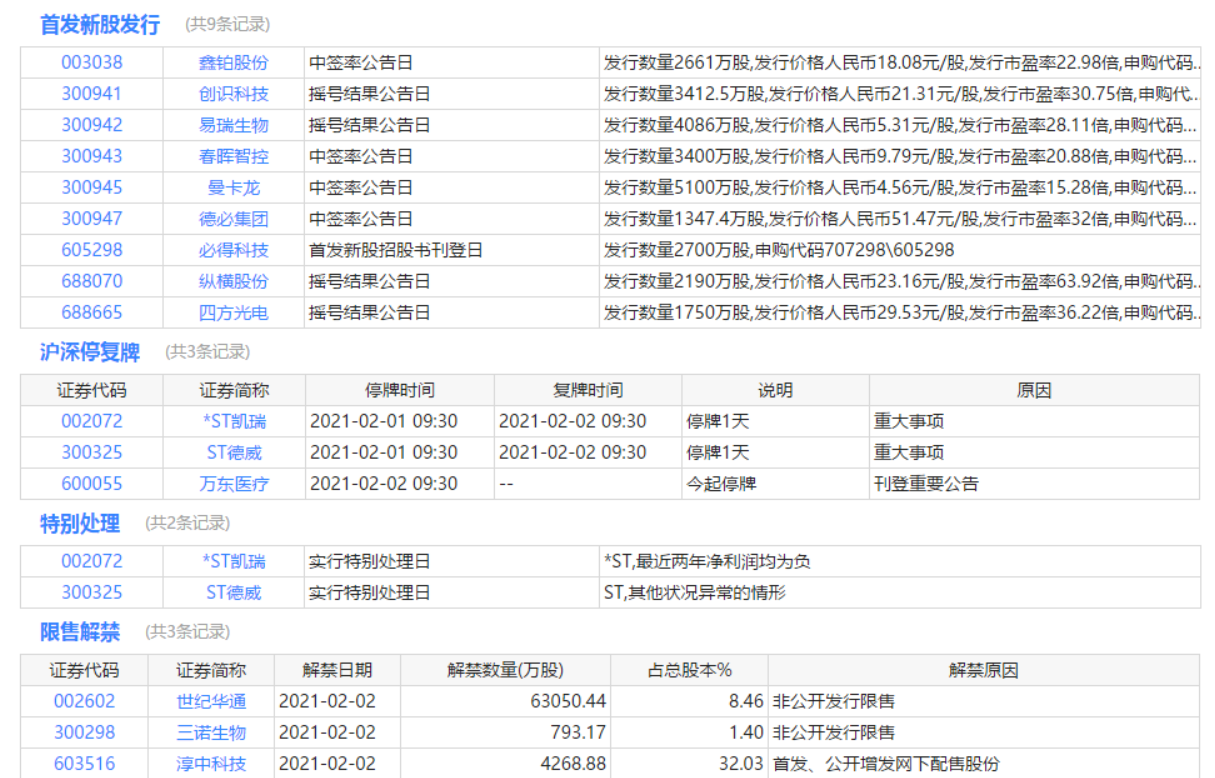Click stock code 600055
The height and width of the screenshot is (778, 1215).
(x=92, y=484)
